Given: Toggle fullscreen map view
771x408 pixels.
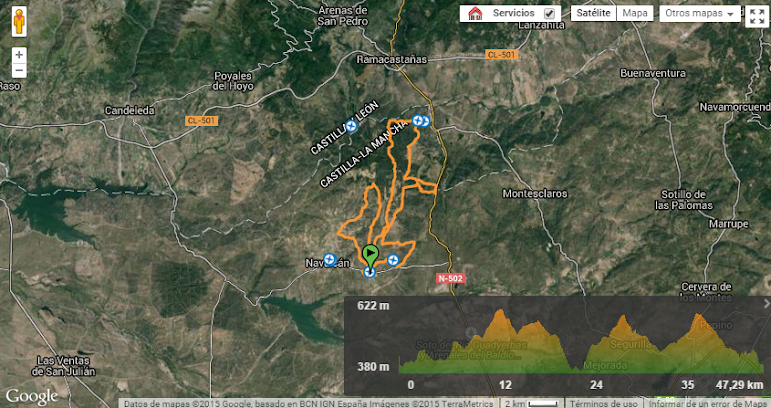Looking at the screenshot, I should [x=755, y=17].
